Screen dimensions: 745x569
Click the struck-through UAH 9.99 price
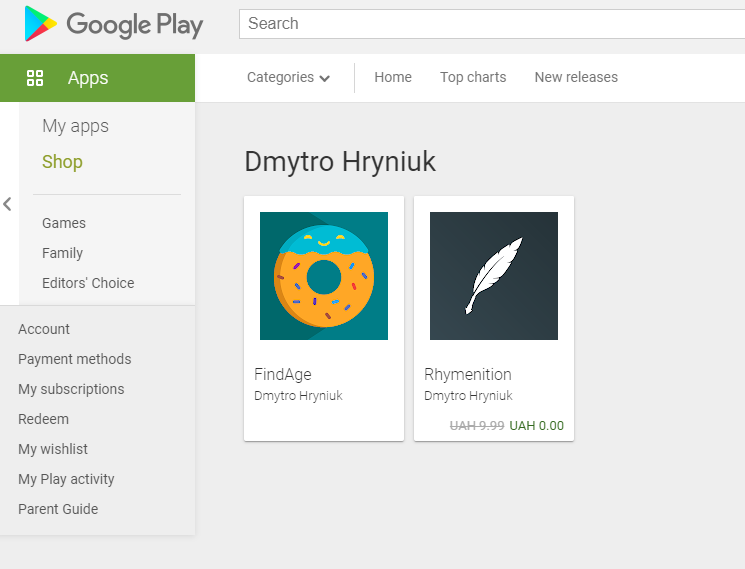point(477,426)
